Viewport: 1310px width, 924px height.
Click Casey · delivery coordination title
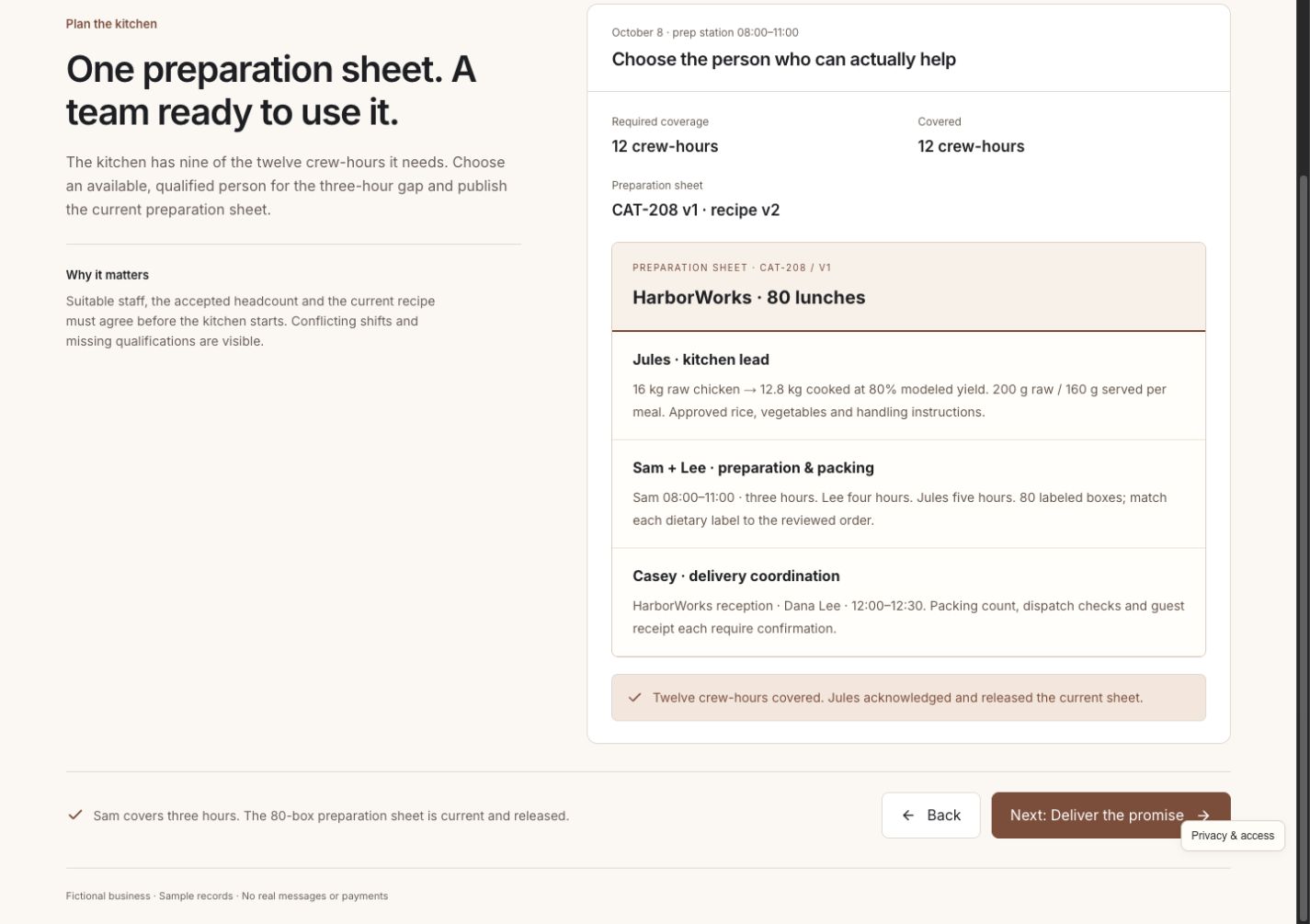click(x=735, y=576)
